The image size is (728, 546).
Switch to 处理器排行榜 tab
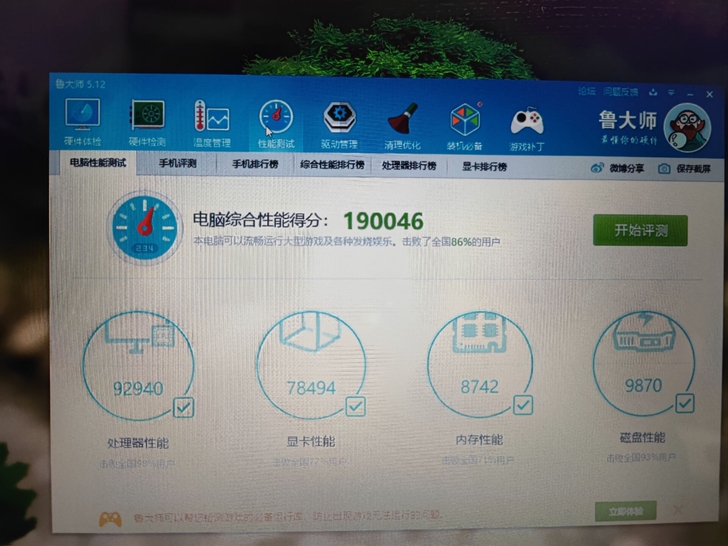pos(409,166)
